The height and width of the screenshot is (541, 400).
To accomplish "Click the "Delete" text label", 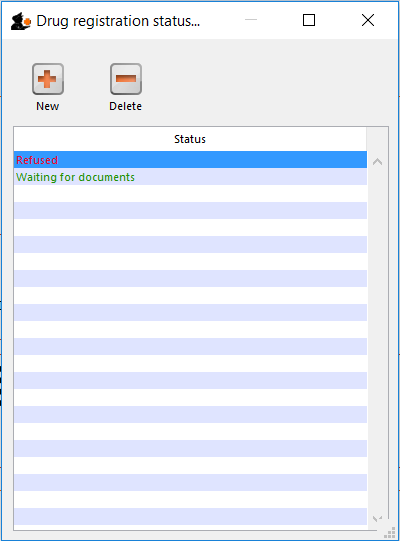I will (x=126, y=106).
